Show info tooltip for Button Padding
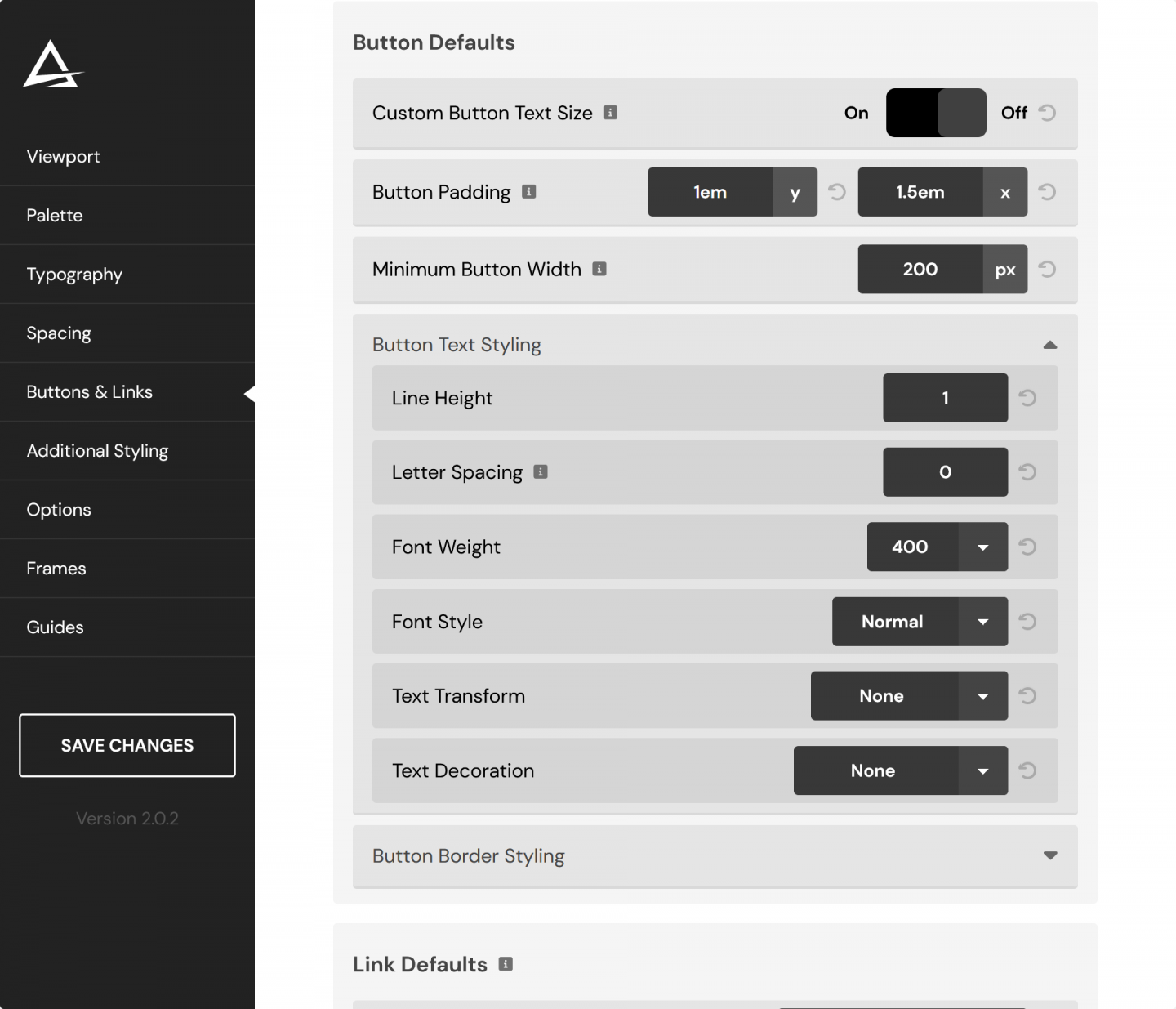The height and width of the screenshot is (1009, 1176). click(529, 192)
